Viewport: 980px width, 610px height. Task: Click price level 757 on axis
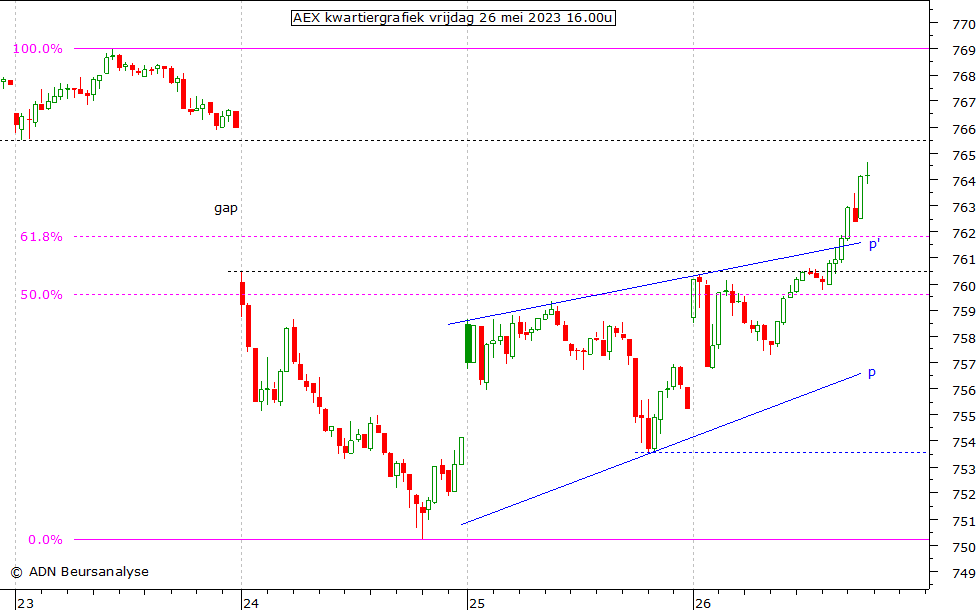tap(963, 364)
